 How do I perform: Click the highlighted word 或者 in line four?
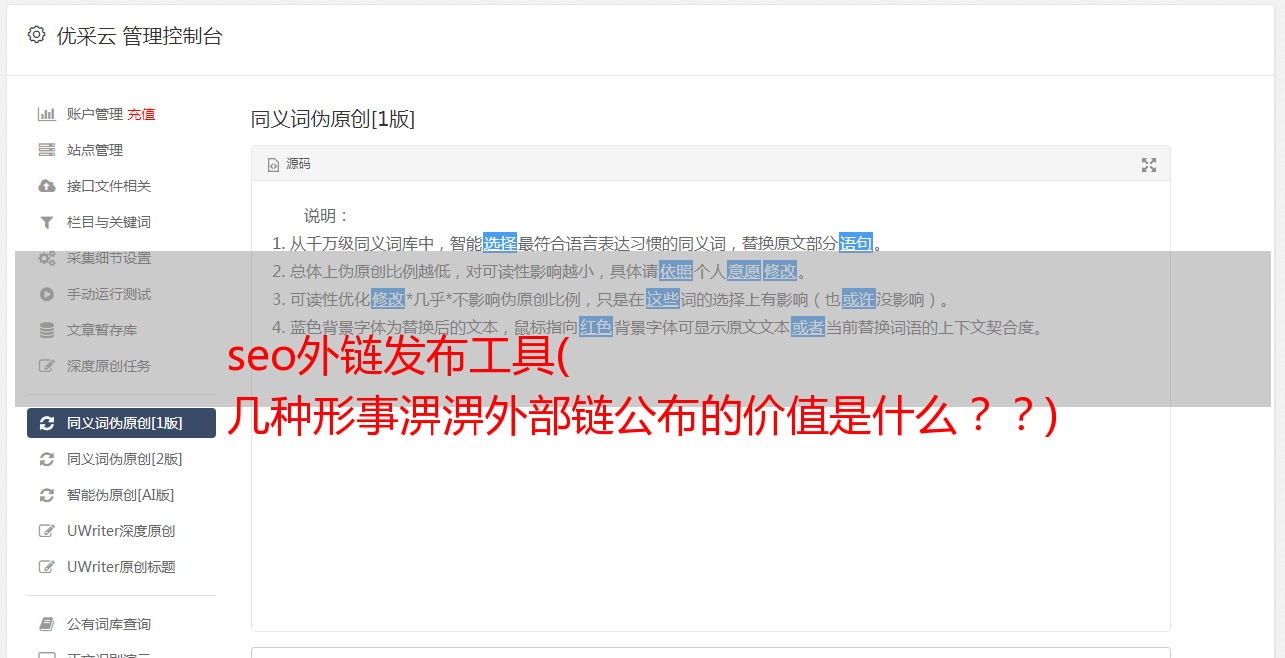pyautogui.click(x=808, y=327)
